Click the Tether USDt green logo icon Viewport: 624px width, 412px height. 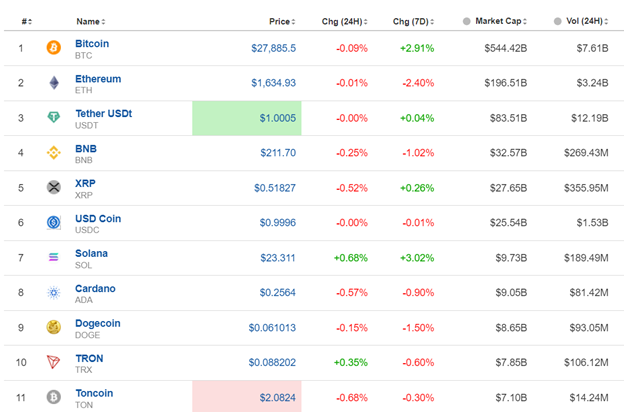(54, 117)
